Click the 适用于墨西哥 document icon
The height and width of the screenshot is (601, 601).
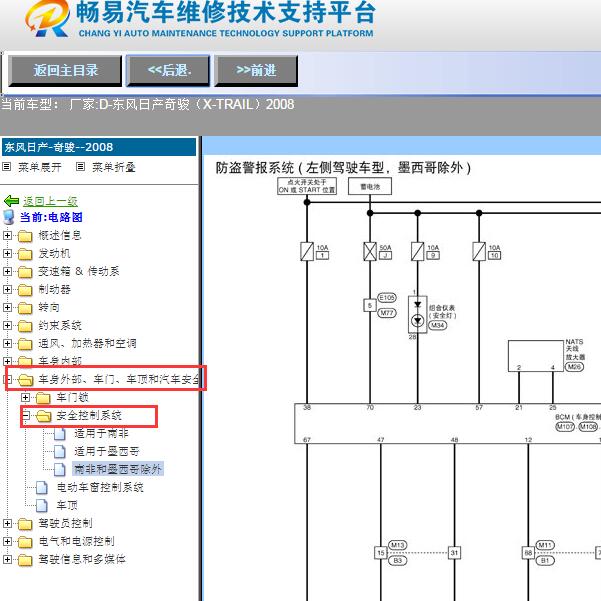(x=60, y=452)
